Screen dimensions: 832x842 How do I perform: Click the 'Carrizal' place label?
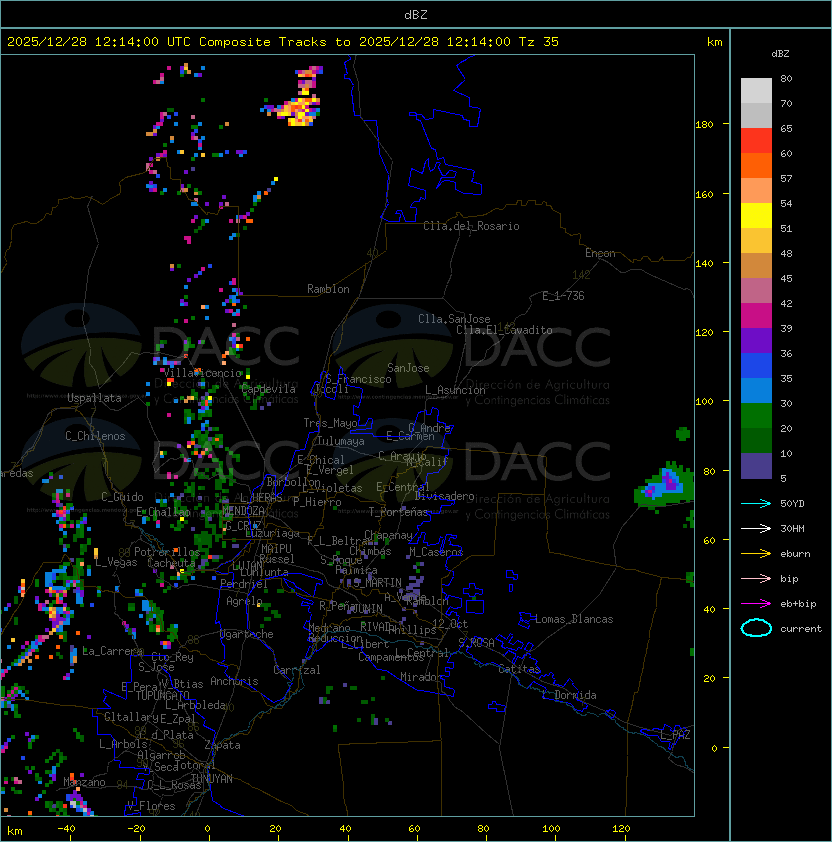click(296, 670)
